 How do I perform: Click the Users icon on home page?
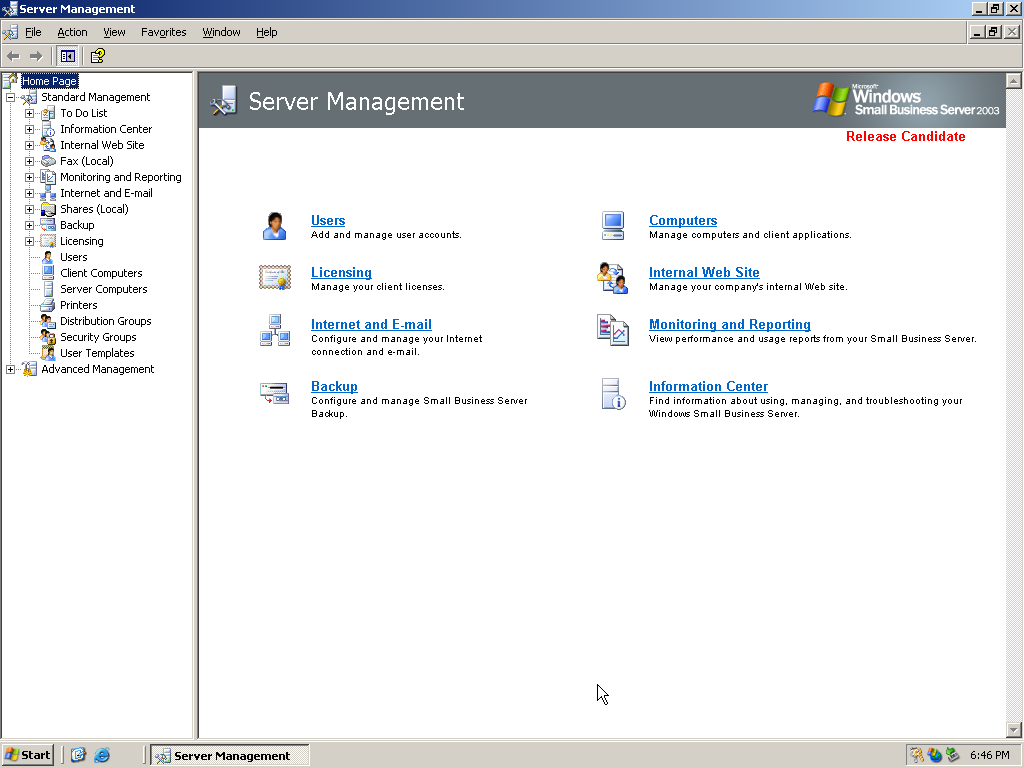tap(274, 226)
